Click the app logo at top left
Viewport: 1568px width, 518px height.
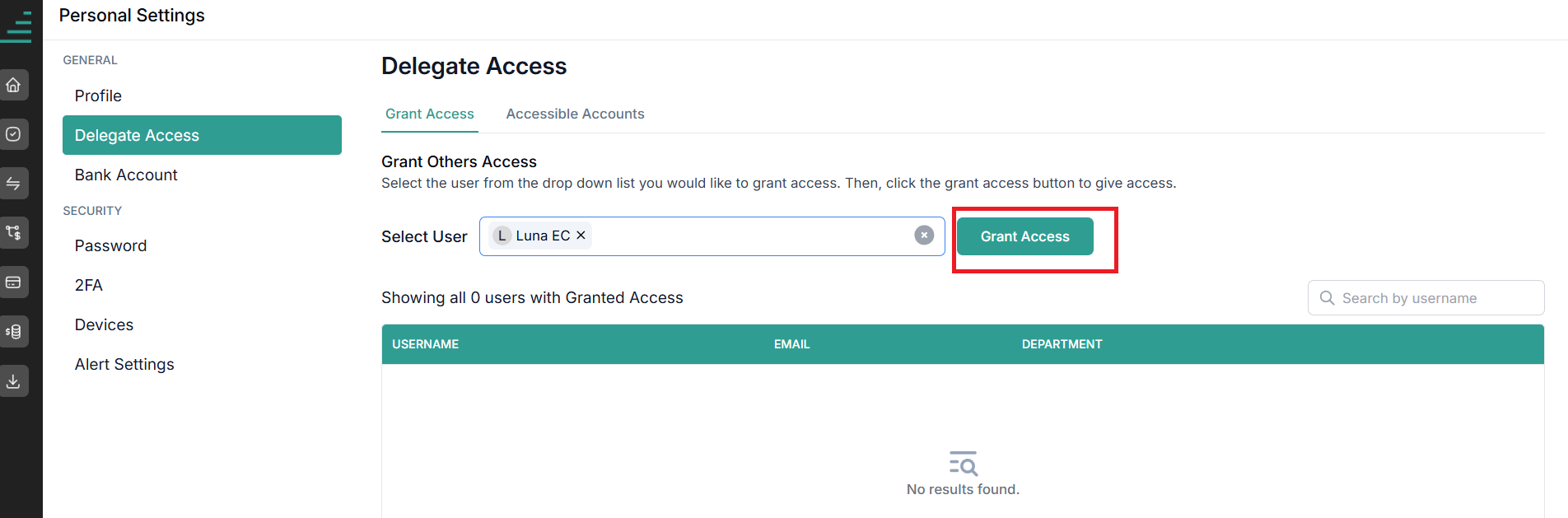pos(16,26)
